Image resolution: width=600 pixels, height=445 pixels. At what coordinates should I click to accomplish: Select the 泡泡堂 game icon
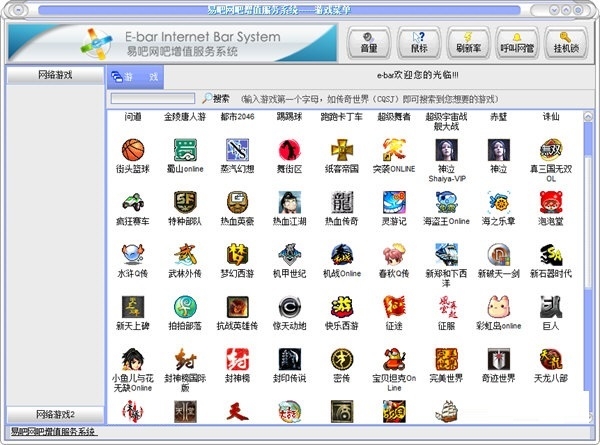pos(550,203)
